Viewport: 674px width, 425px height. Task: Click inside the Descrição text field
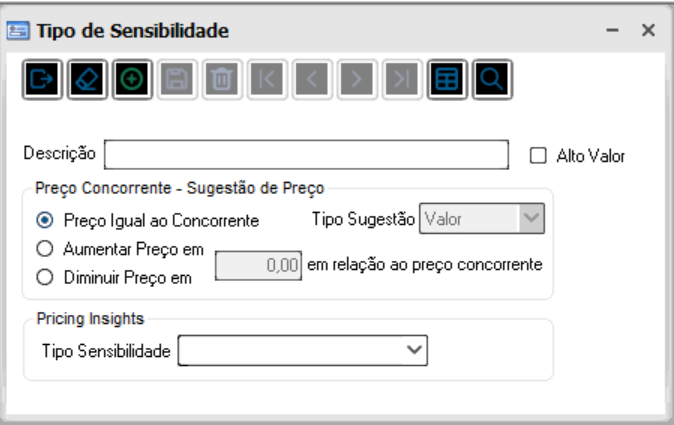pos(307,155)
